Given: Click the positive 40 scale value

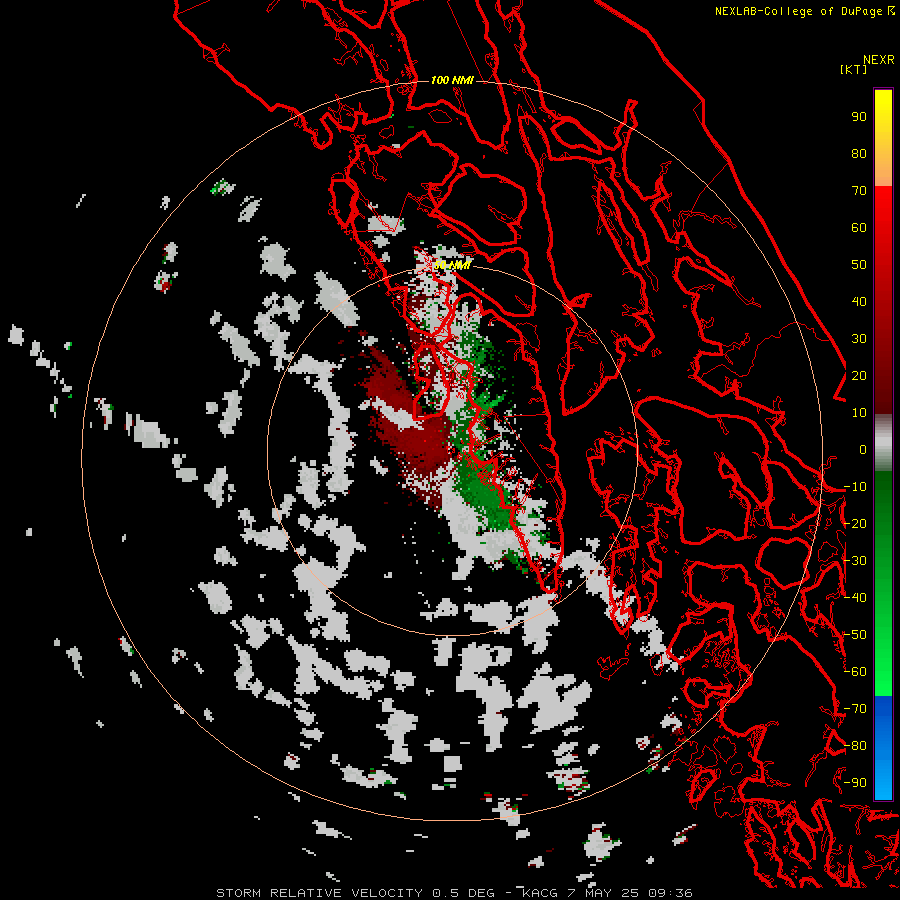Looking at the screenshot, I should (x=859, y=301).
